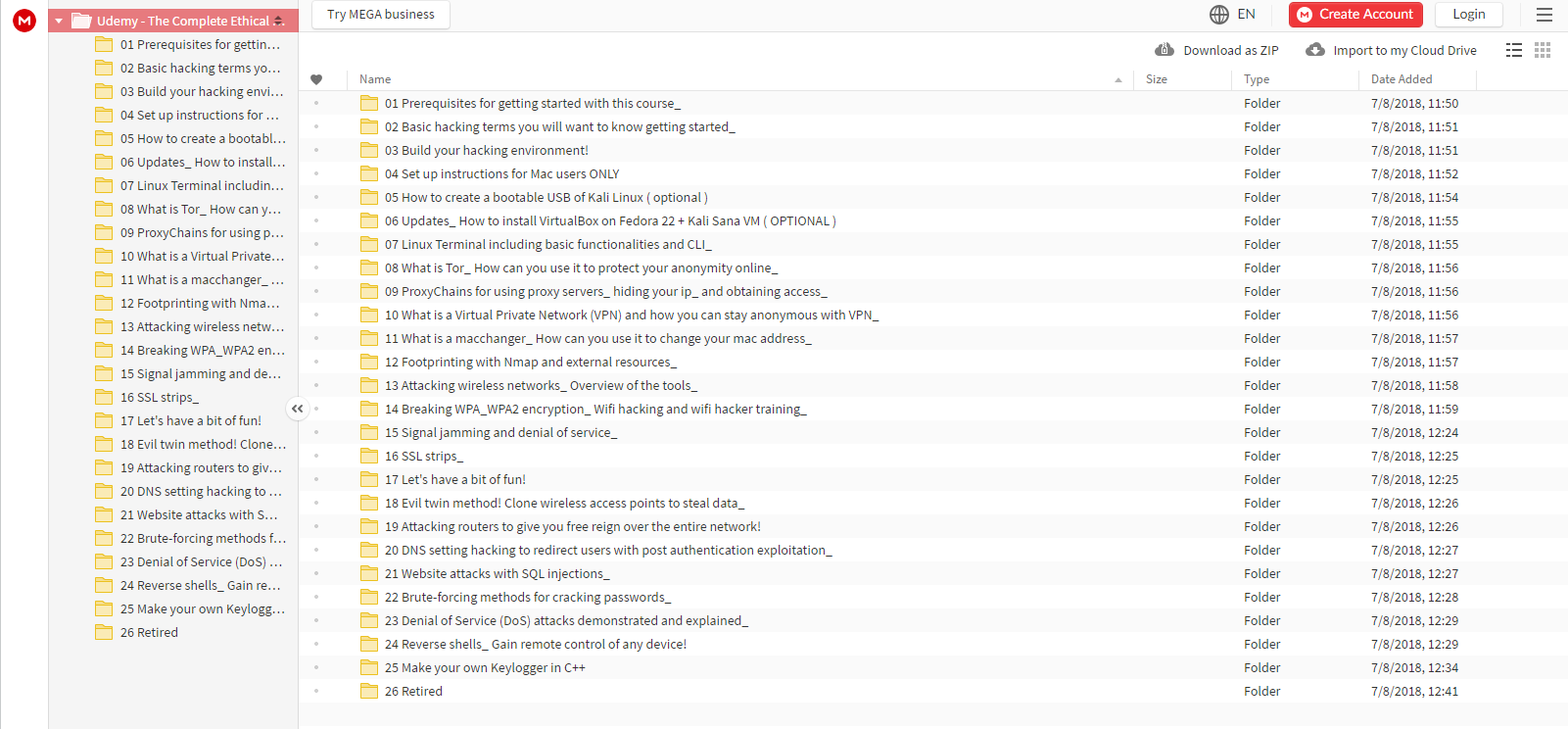Click sidebar folder icon for 14 Breaking WPA
The height and width of the screenshot is (729, 1568).
pyautogui.click(x=104, y=350)
